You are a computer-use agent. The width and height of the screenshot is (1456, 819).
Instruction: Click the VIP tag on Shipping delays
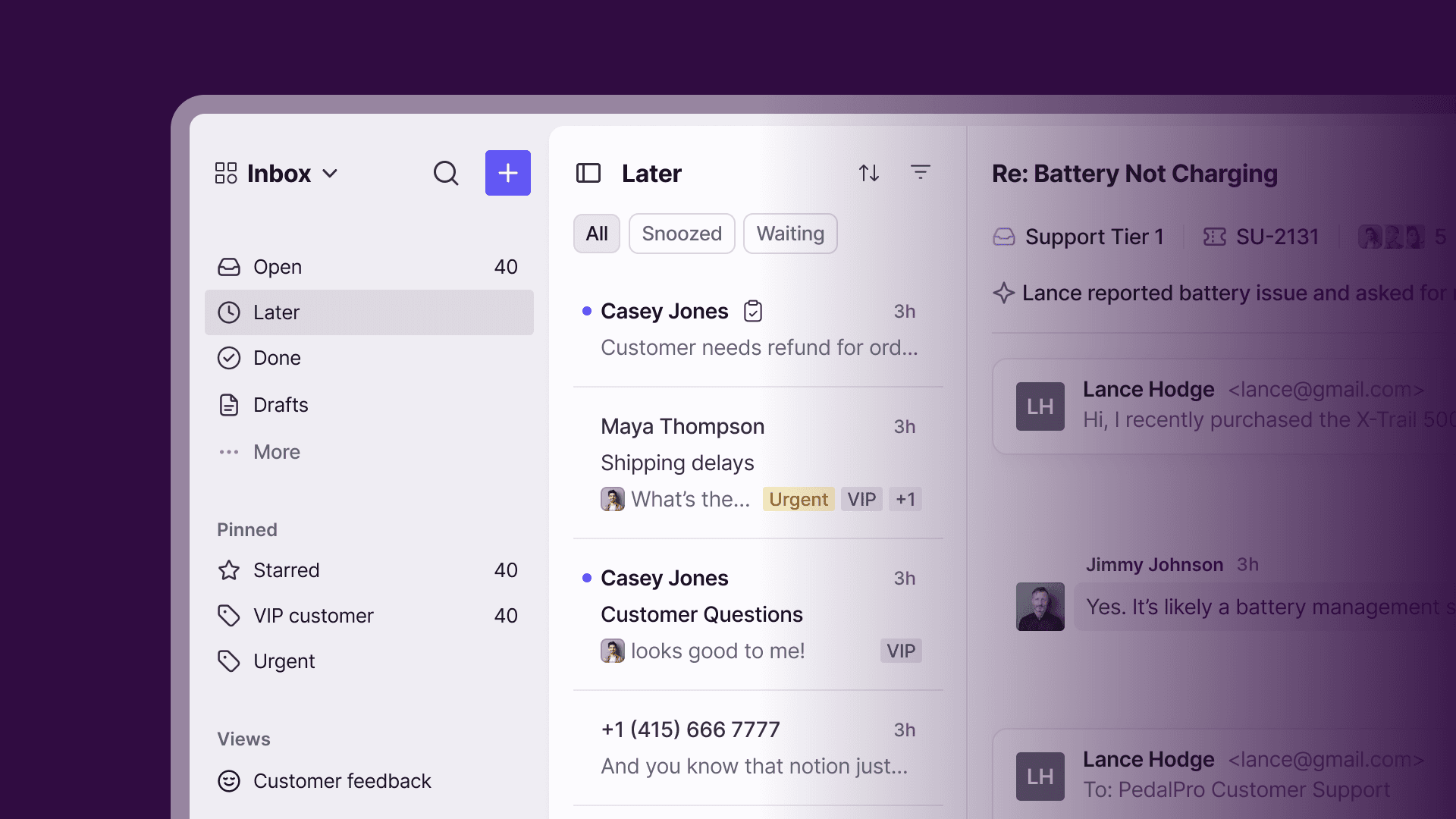click(861, 499)
